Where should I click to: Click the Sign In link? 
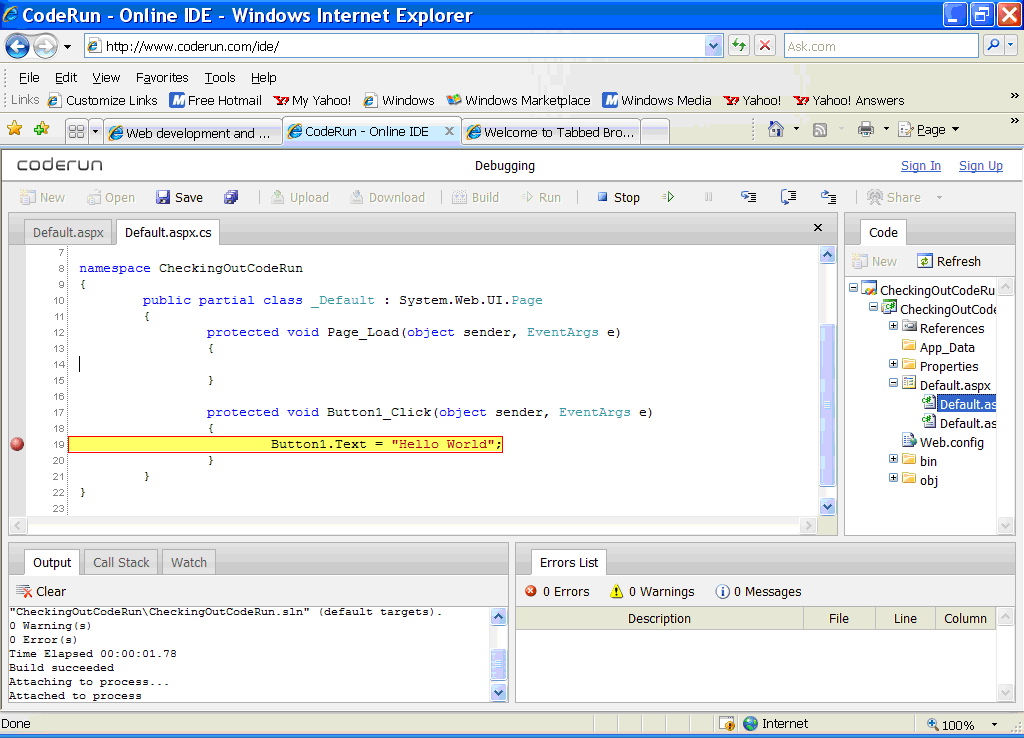tap(921, 166)
